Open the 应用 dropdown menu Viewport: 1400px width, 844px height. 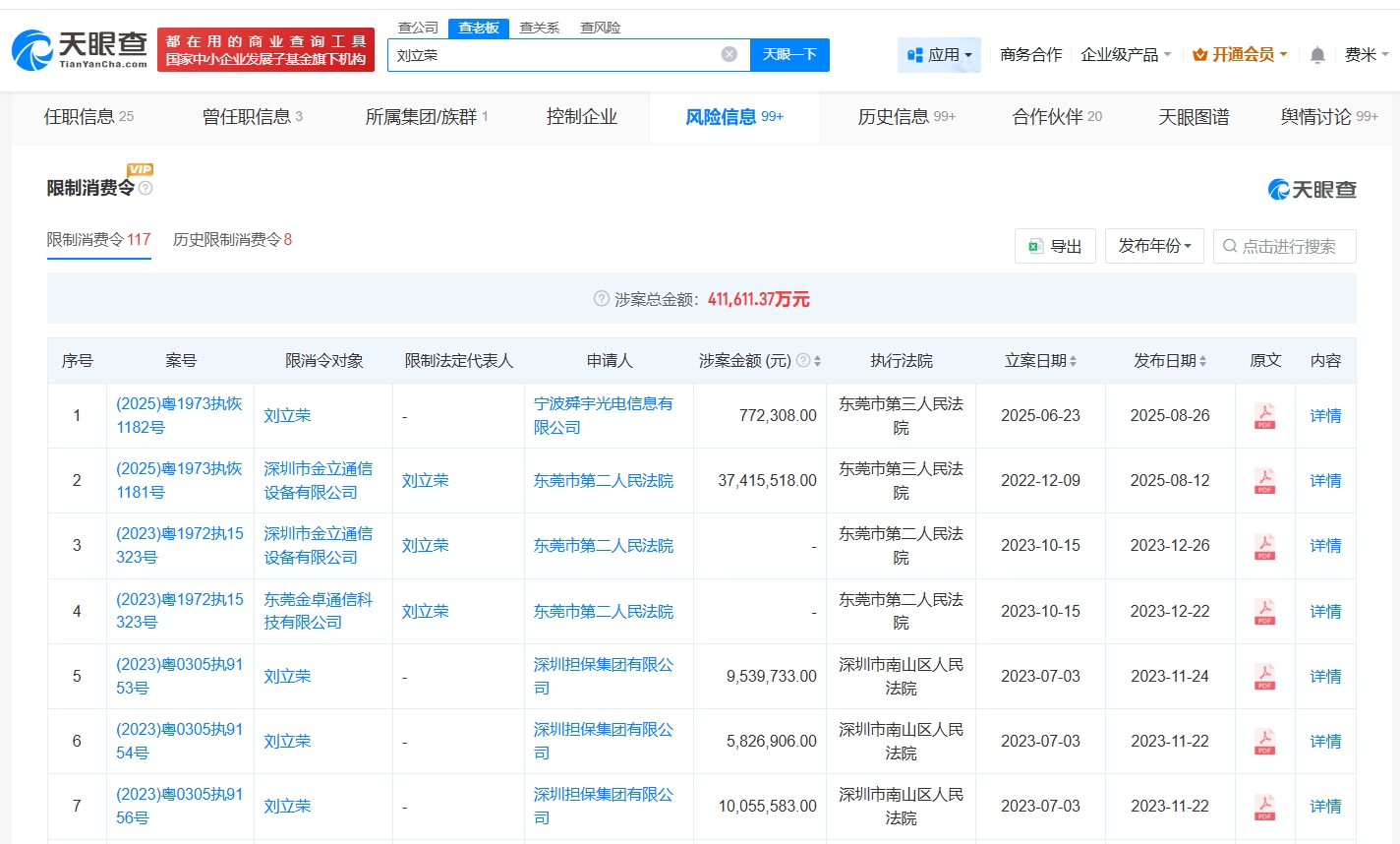point(939,55)
